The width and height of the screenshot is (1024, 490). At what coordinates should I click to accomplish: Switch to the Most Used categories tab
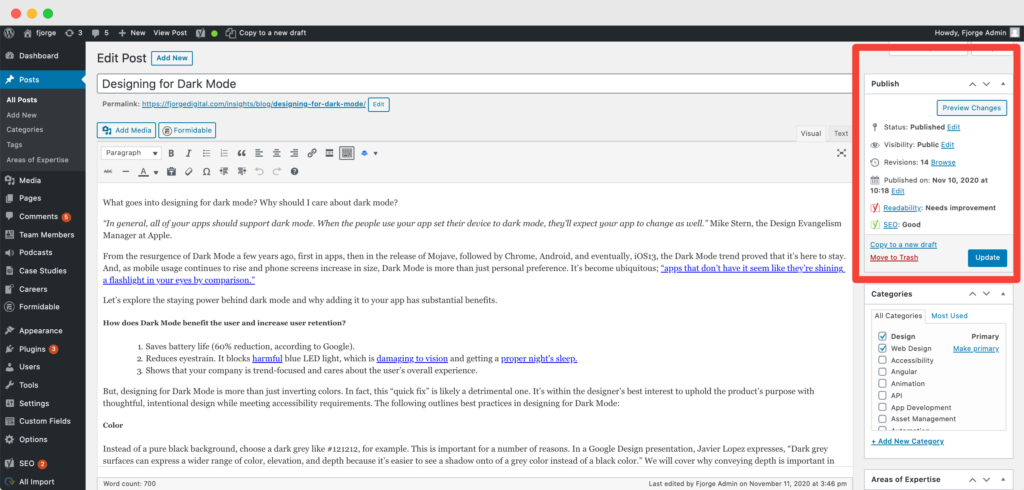[x=949, y=315]
